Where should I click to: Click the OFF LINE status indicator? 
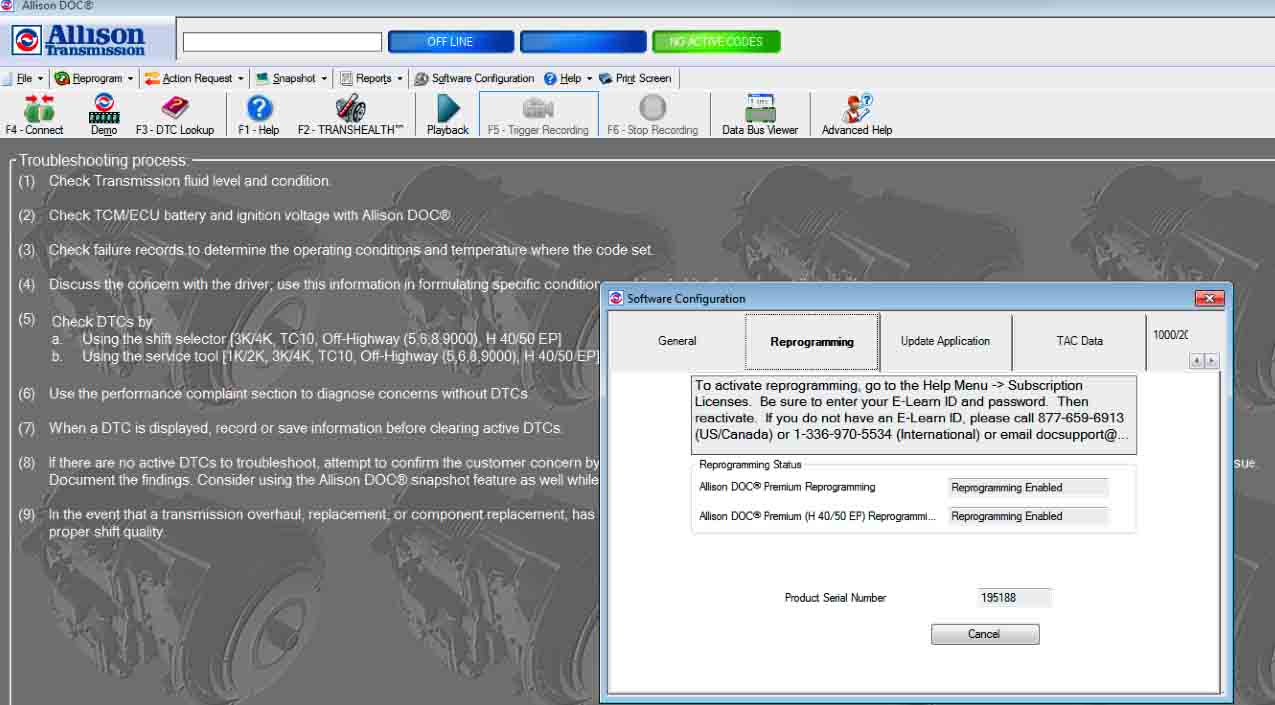coord(450,42)
